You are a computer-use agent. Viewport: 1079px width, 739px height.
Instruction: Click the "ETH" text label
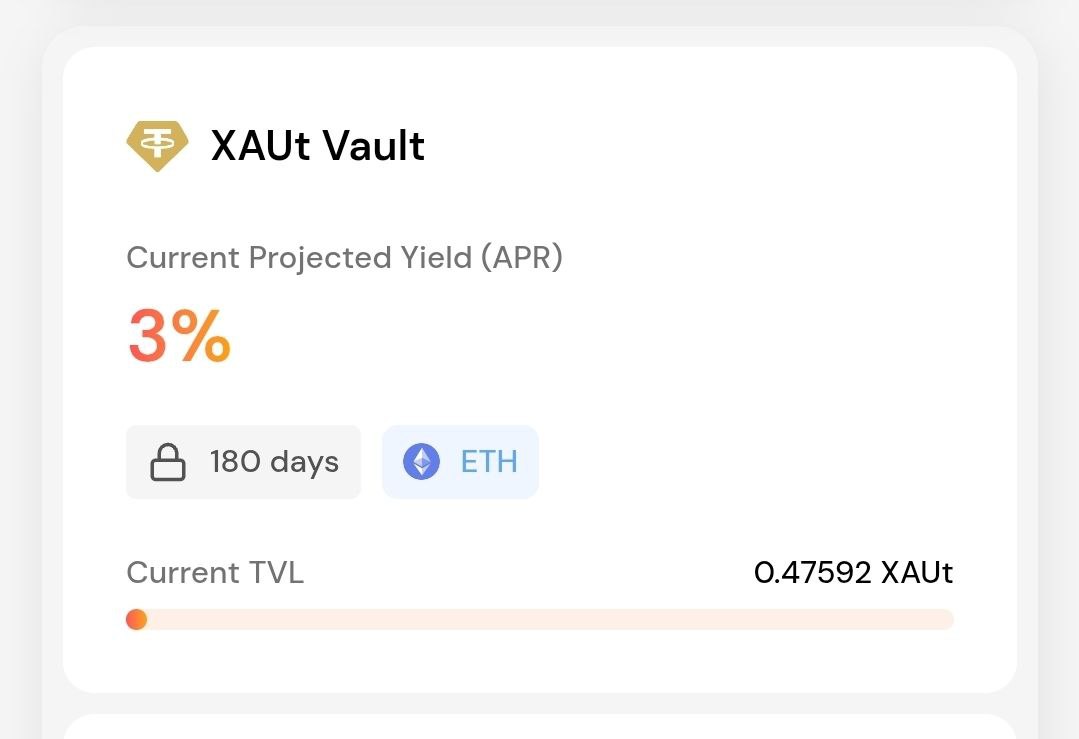[489, 462]
